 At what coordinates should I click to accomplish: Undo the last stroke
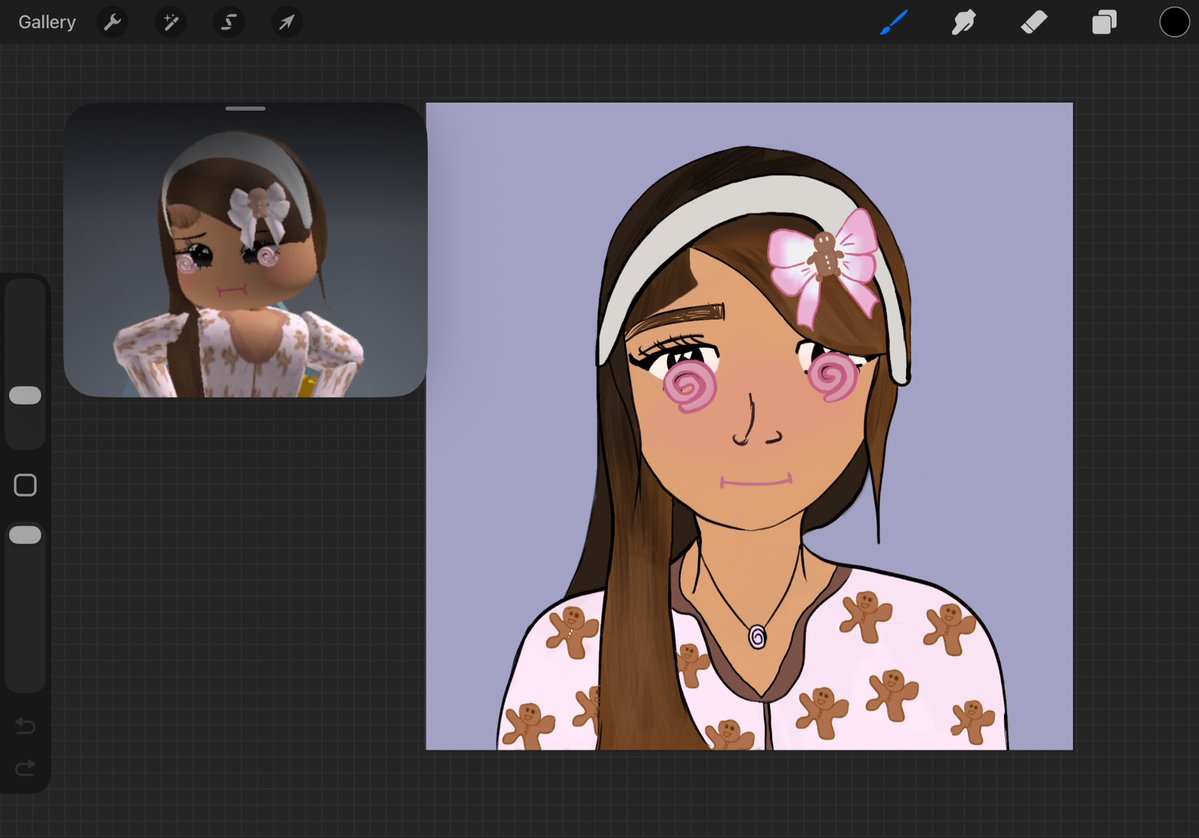(25, 725)
